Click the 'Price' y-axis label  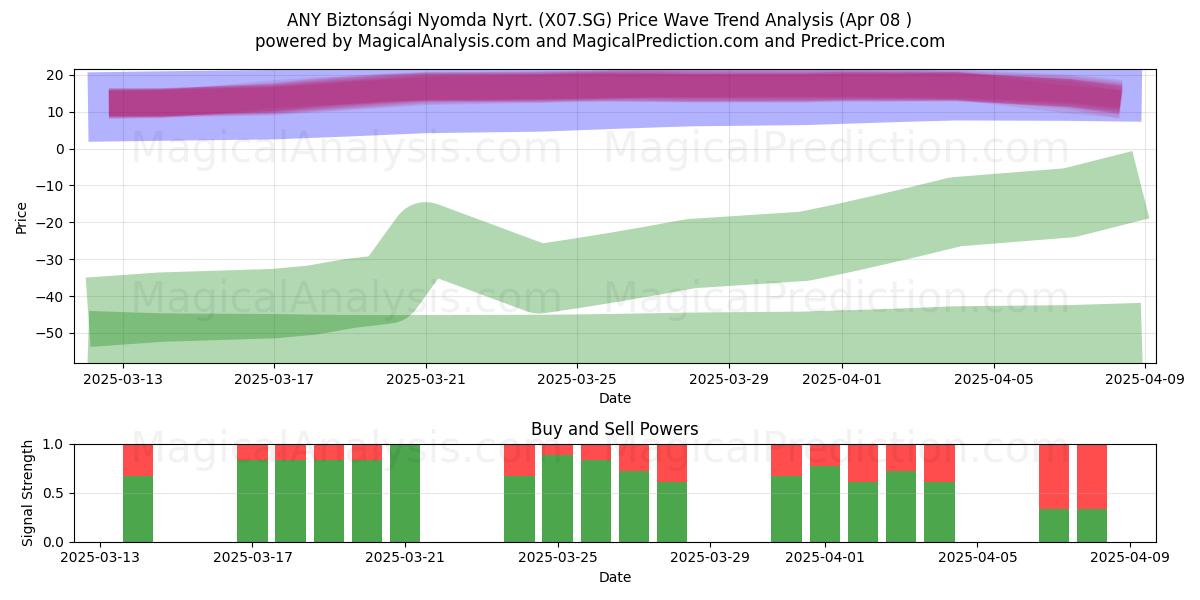tap(22, 217)
